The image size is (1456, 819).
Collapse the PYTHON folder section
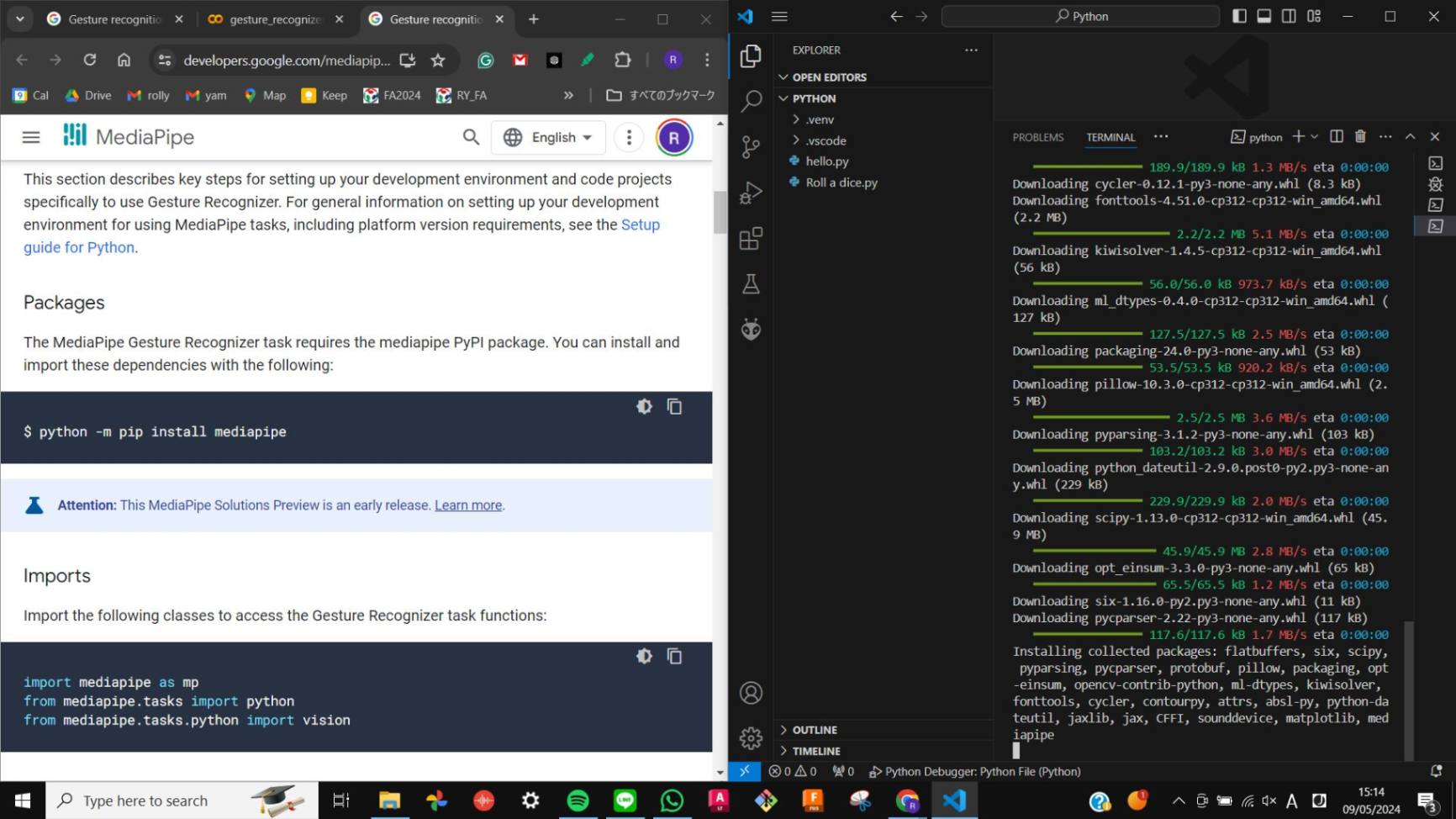[x=883, y=98]
